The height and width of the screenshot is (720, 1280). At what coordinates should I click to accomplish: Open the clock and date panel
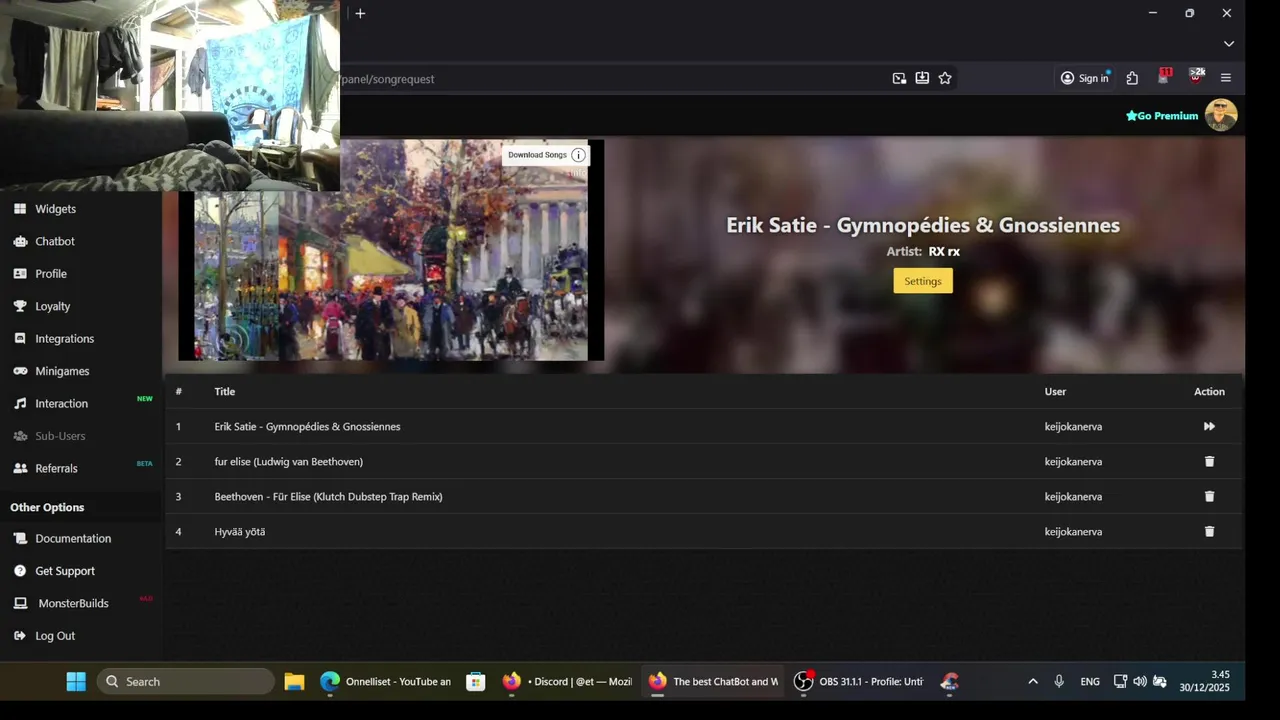point(1205,681)
